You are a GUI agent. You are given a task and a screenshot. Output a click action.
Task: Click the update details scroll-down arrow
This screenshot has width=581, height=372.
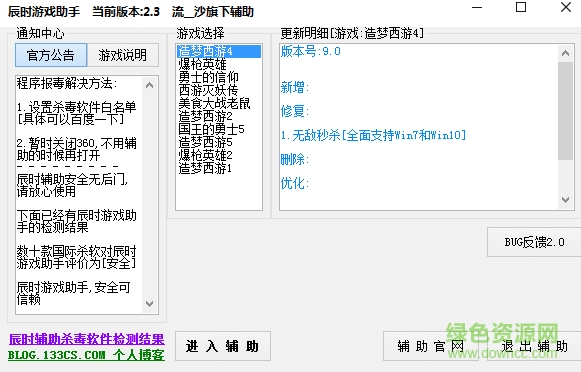tap(565, 200)
